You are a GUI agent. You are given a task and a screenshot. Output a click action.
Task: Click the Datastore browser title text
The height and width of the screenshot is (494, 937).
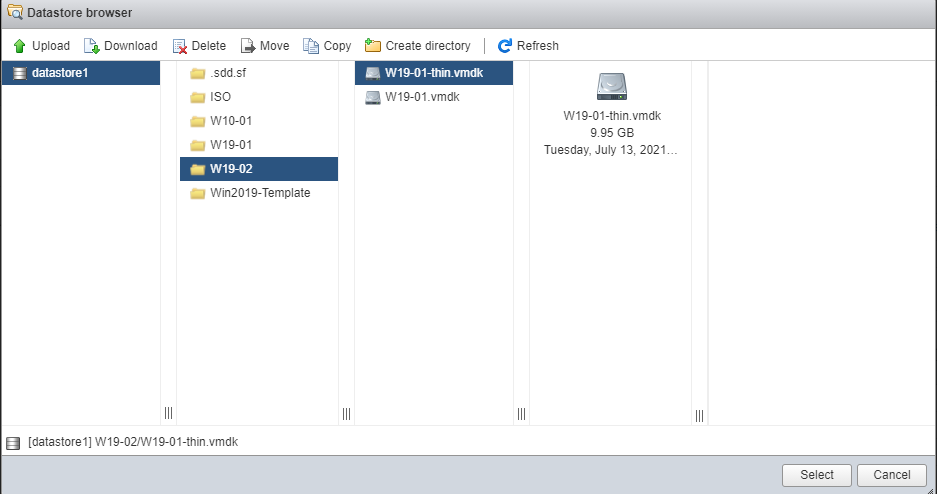pos(80,13)
